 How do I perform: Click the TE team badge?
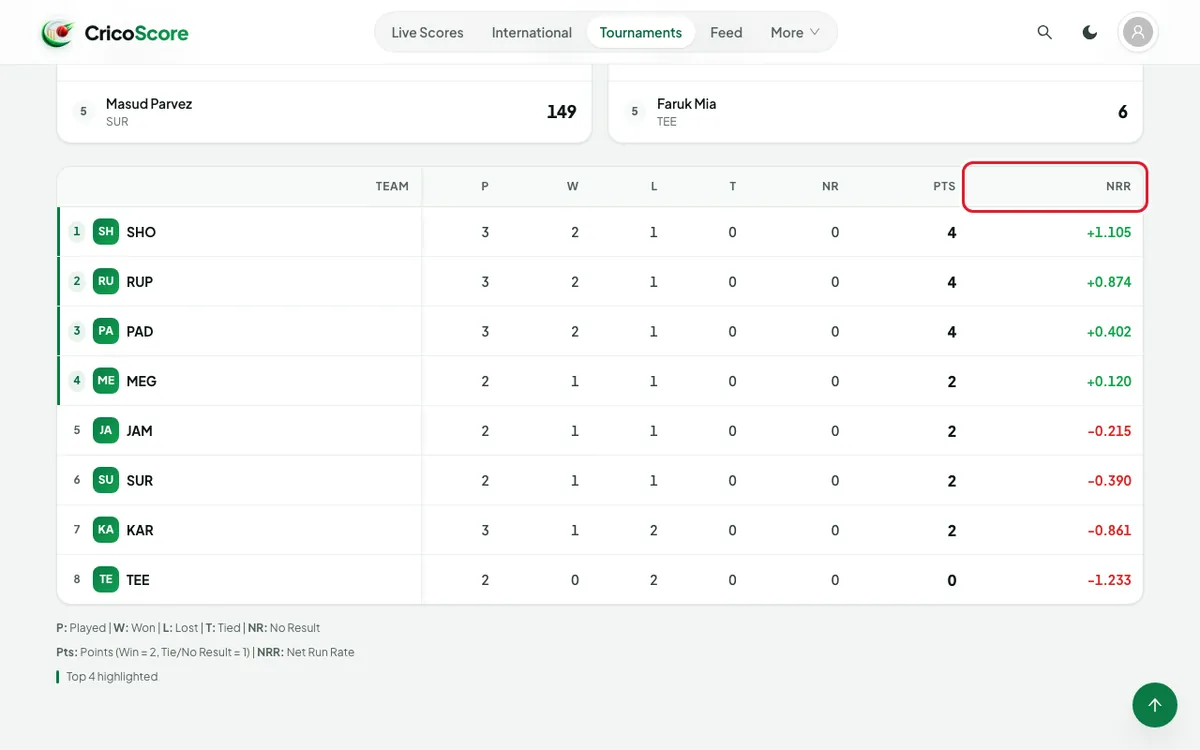pyautogui.click(x=106, y=580)
